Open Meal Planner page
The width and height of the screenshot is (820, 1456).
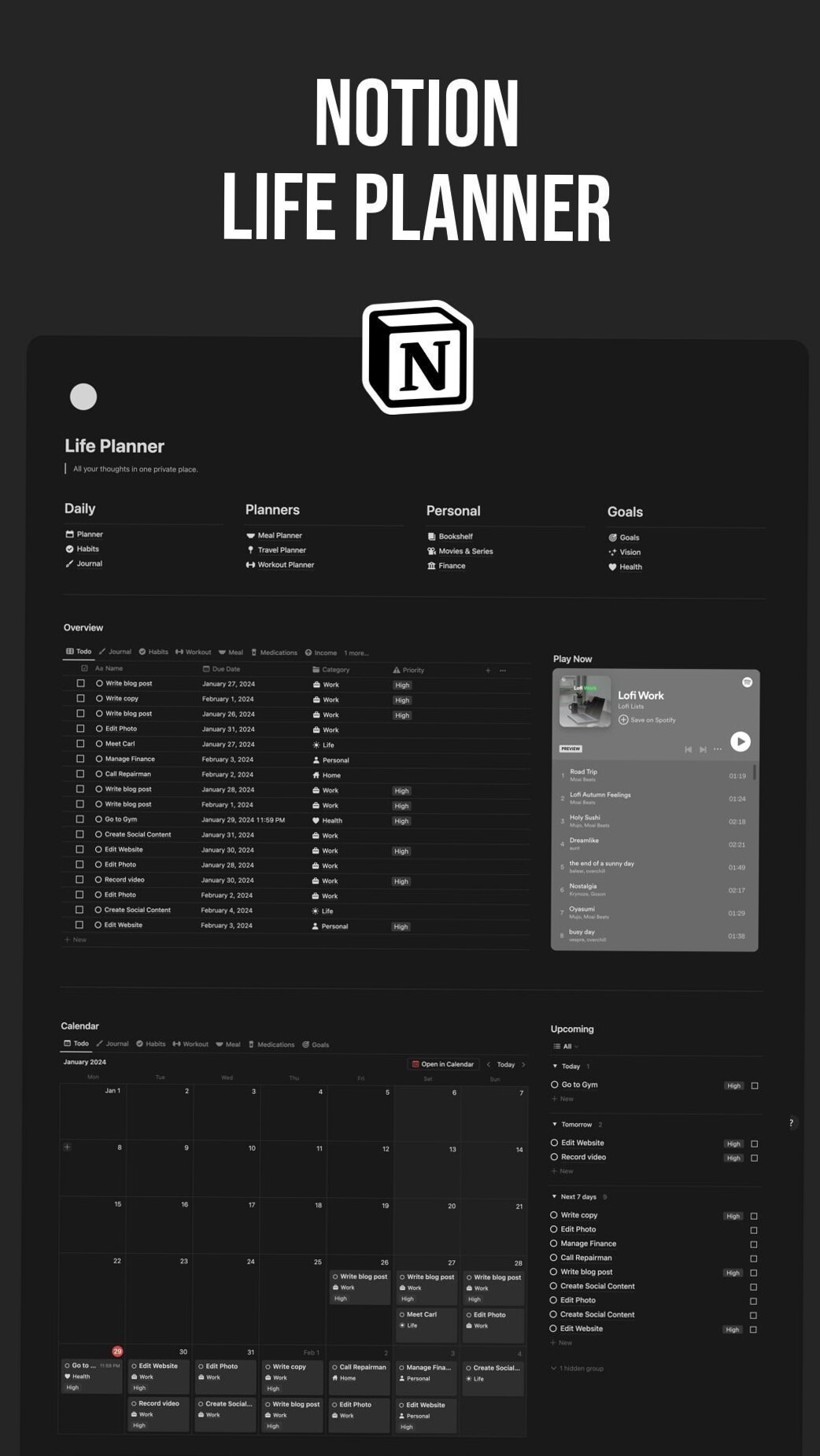[274, 535]
